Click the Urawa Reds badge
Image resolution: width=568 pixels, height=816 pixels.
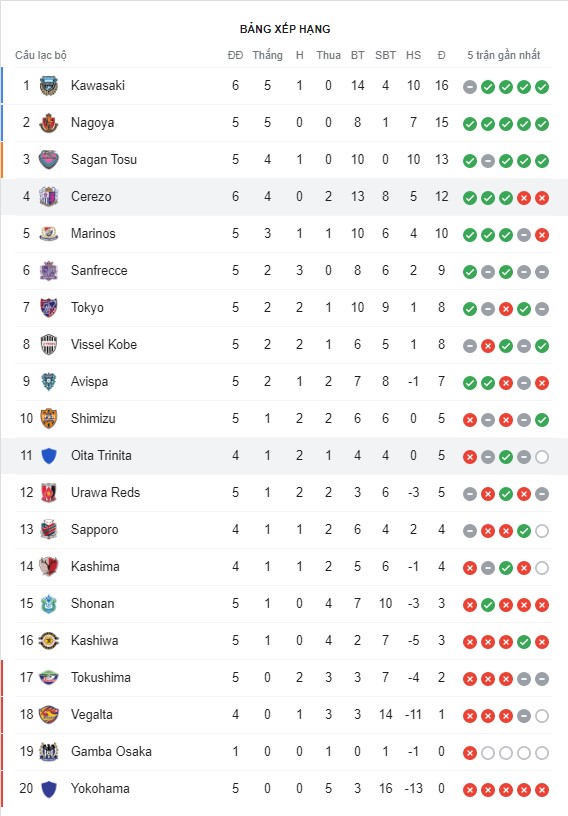click(49, 493)
